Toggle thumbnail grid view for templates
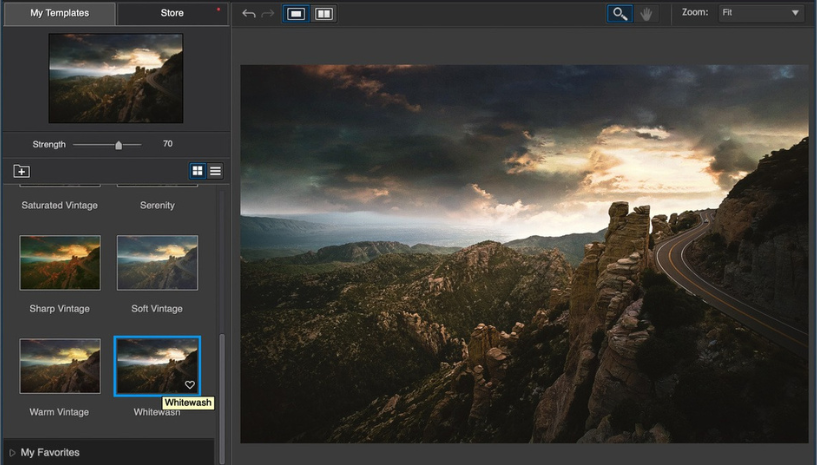 tap(197, 171)
